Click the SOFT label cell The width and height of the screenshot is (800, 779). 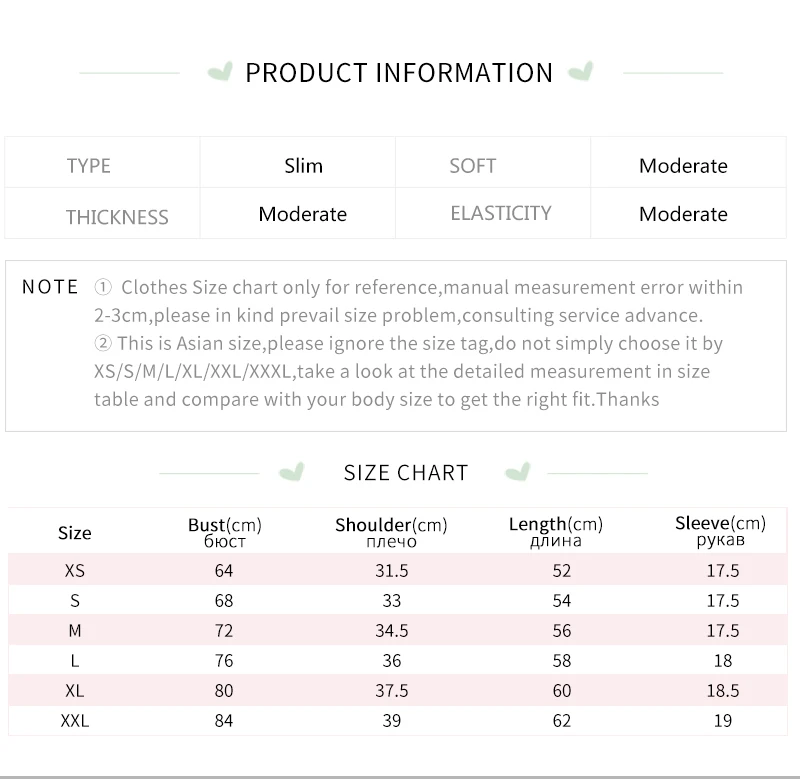tap(472, 166)
